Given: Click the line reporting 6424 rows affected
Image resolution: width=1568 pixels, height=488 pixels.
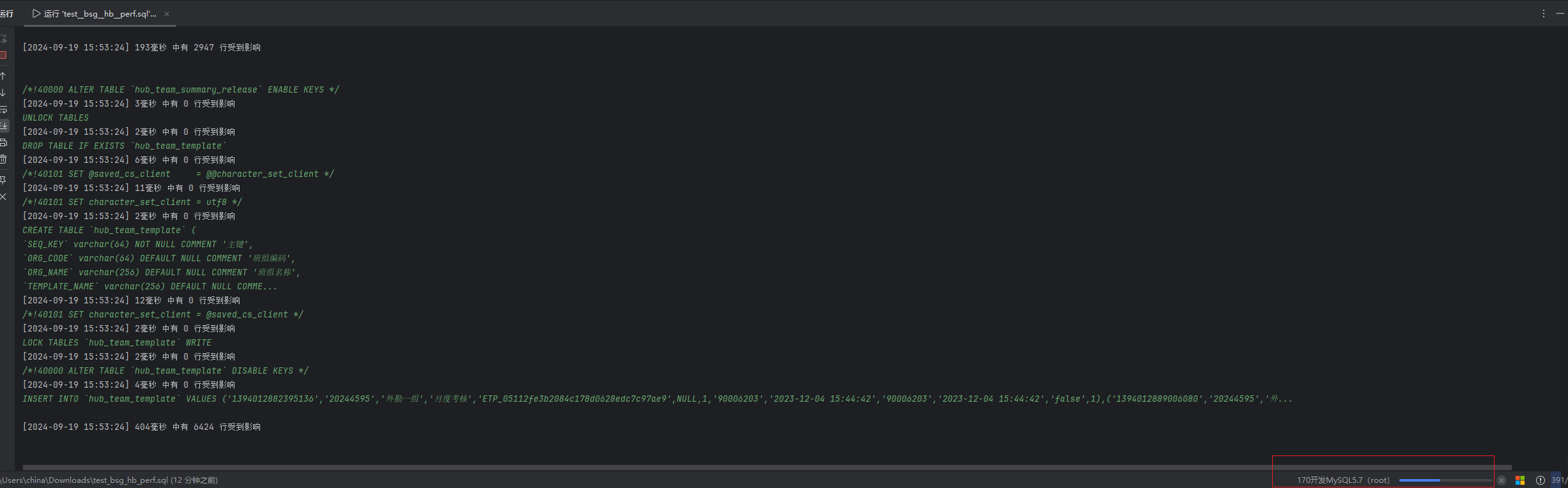Looking at the screenshot, I should [141, 427].
